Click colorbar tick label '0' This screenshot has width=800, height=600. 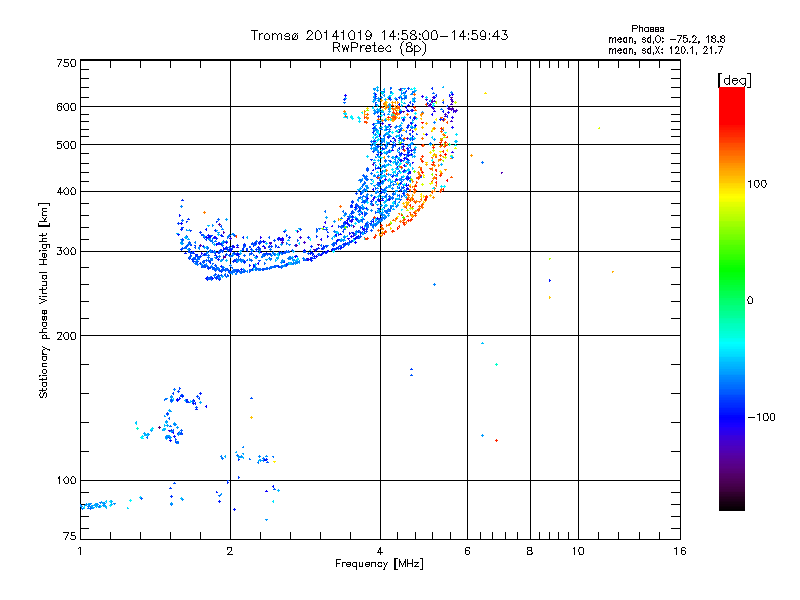750,301
